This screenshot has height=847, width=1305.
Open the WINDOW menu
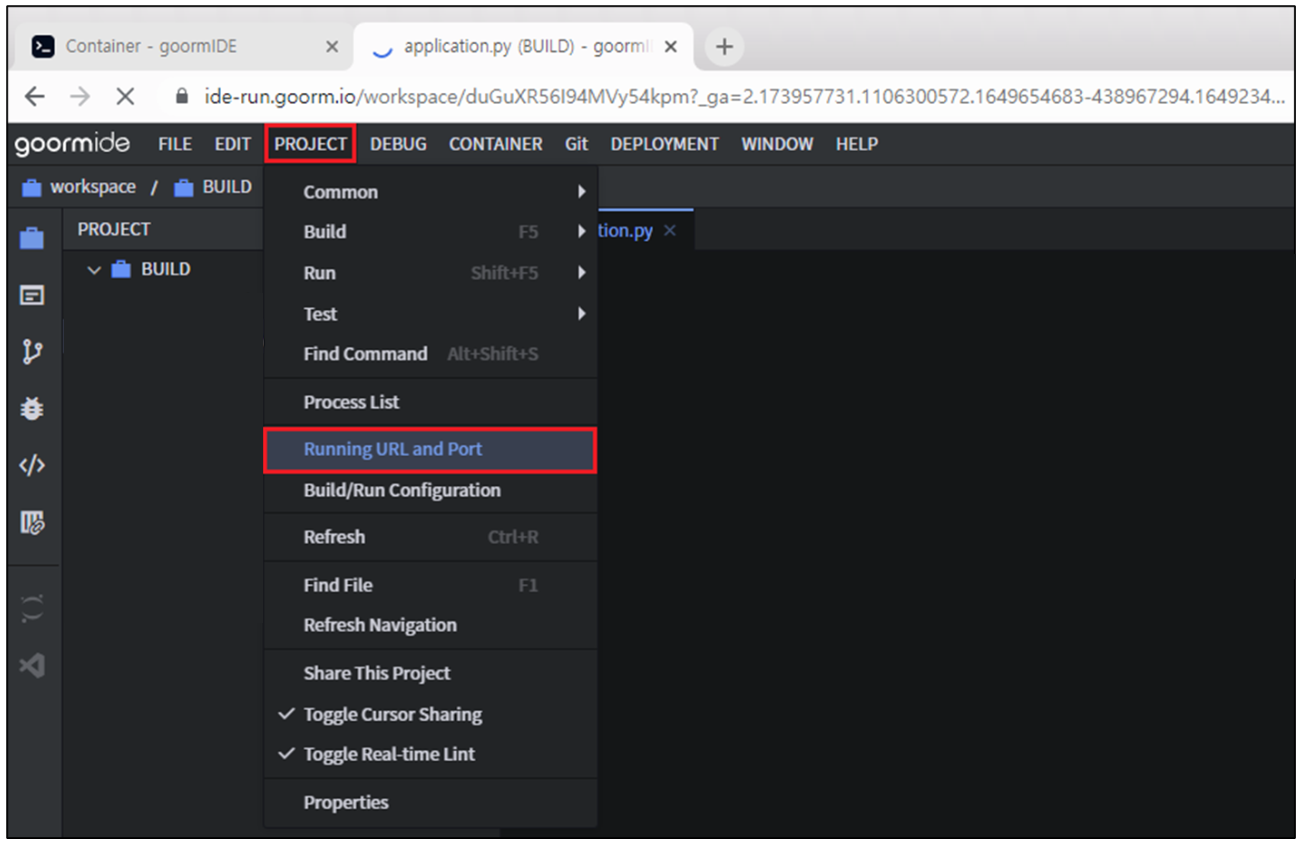(x=777, y=144)
